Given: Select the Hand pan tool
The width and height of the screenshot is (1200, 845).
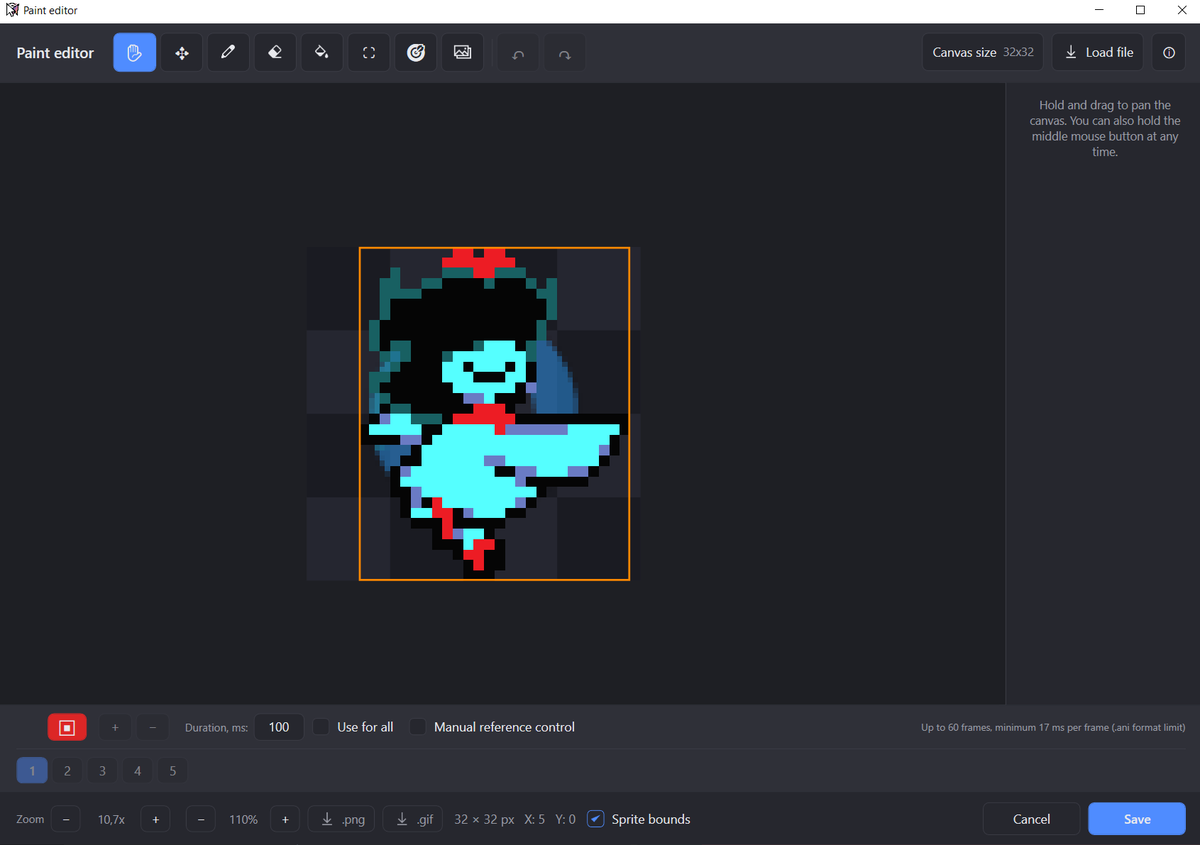Looking at the screenshot, I should (x=135, y=52).
